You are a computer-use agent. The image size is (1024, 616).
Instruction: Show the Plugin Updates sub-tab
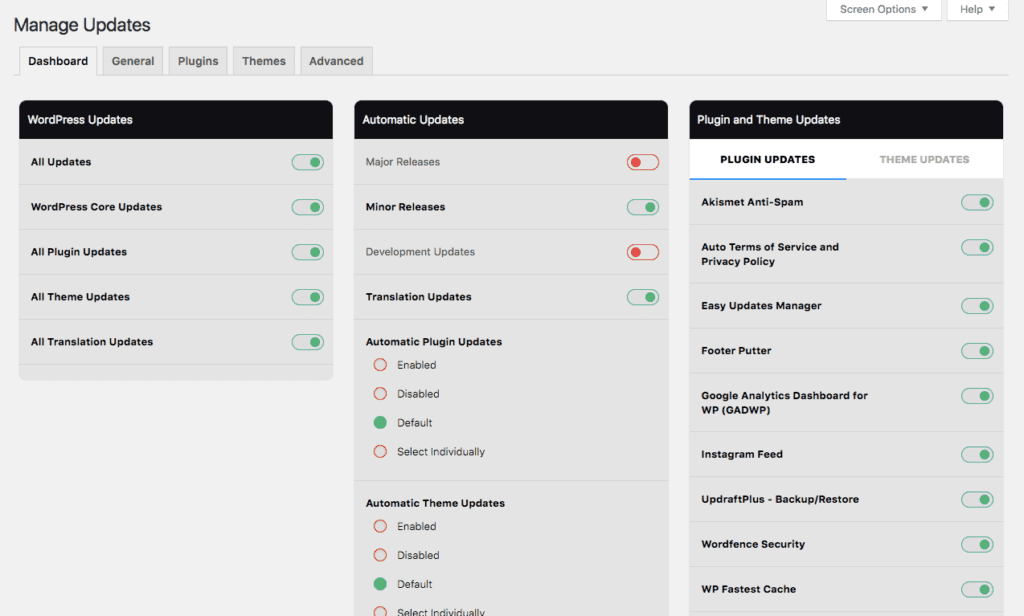pyautogui.click(x=767, y=159)
